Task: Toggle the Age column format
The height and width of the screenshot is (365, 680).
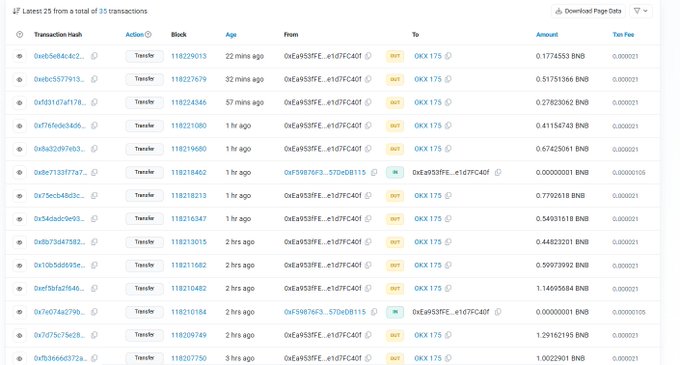Action: (231, 35)
